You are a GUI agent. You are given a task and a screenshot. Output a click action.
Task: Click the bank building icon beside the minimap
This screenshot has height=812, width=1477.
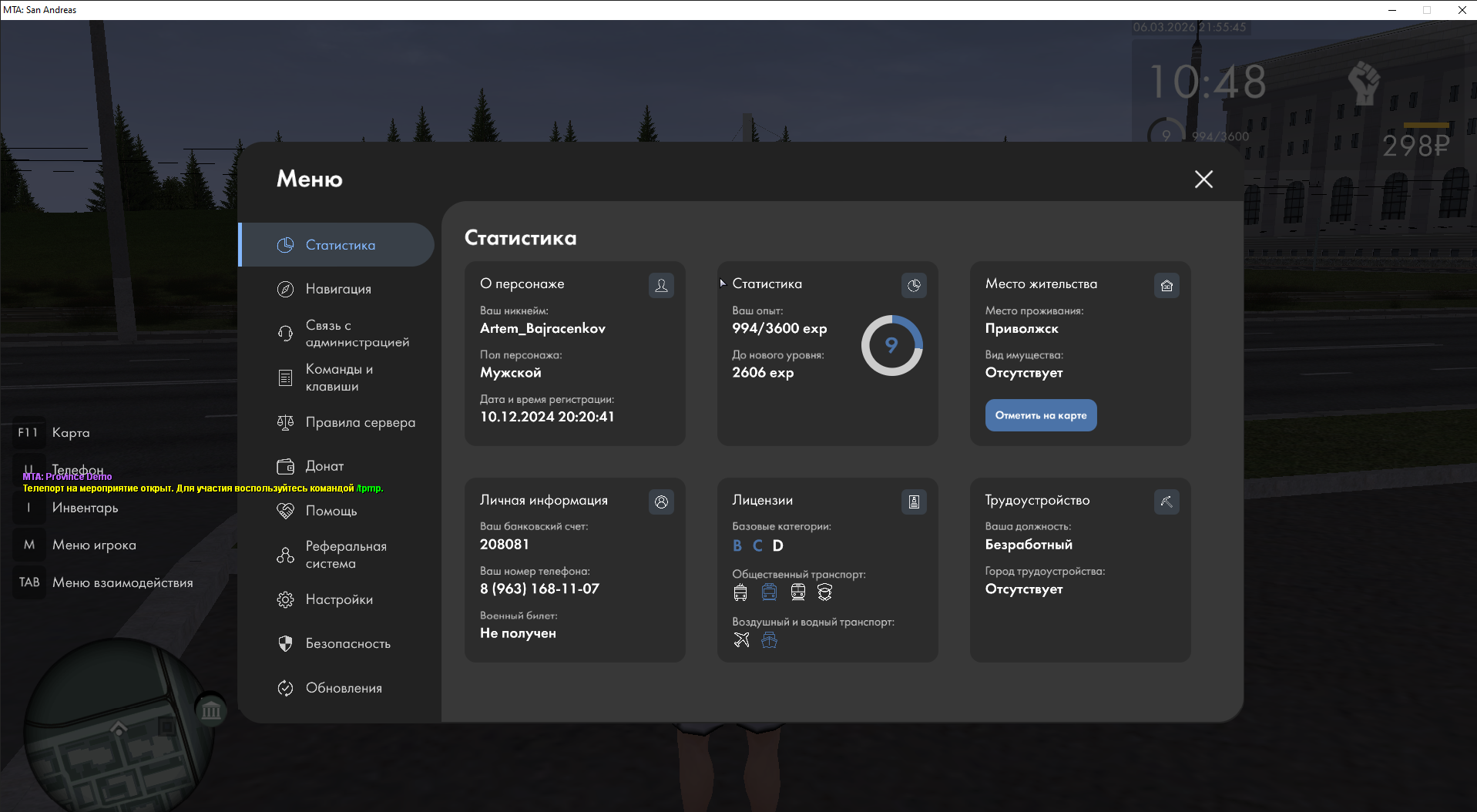coord(211,710)
